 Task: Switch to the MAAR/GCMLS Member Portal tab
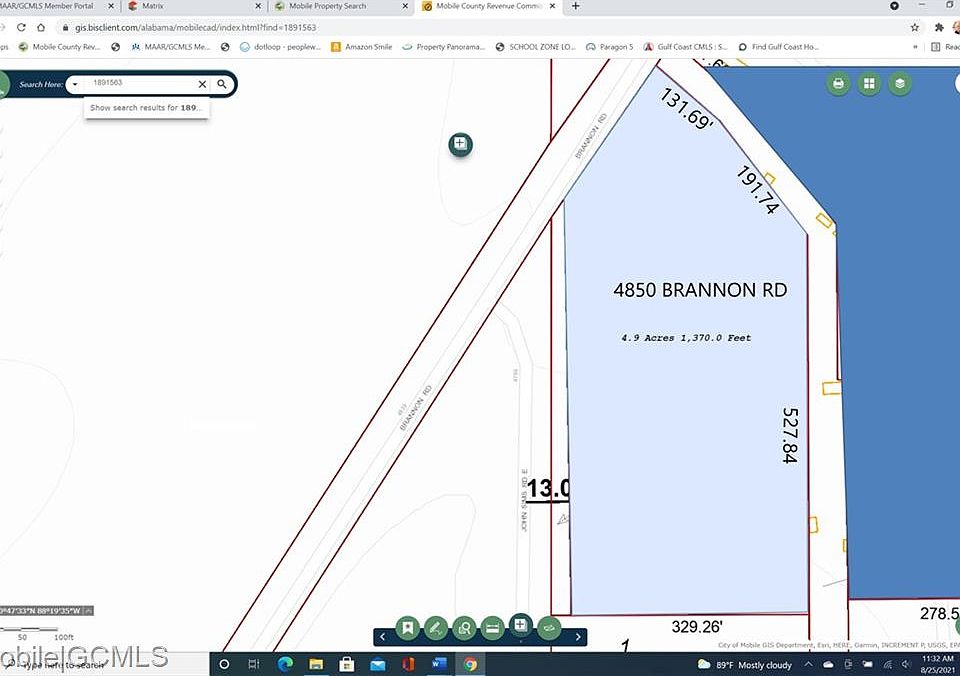(x=56, y=6)
